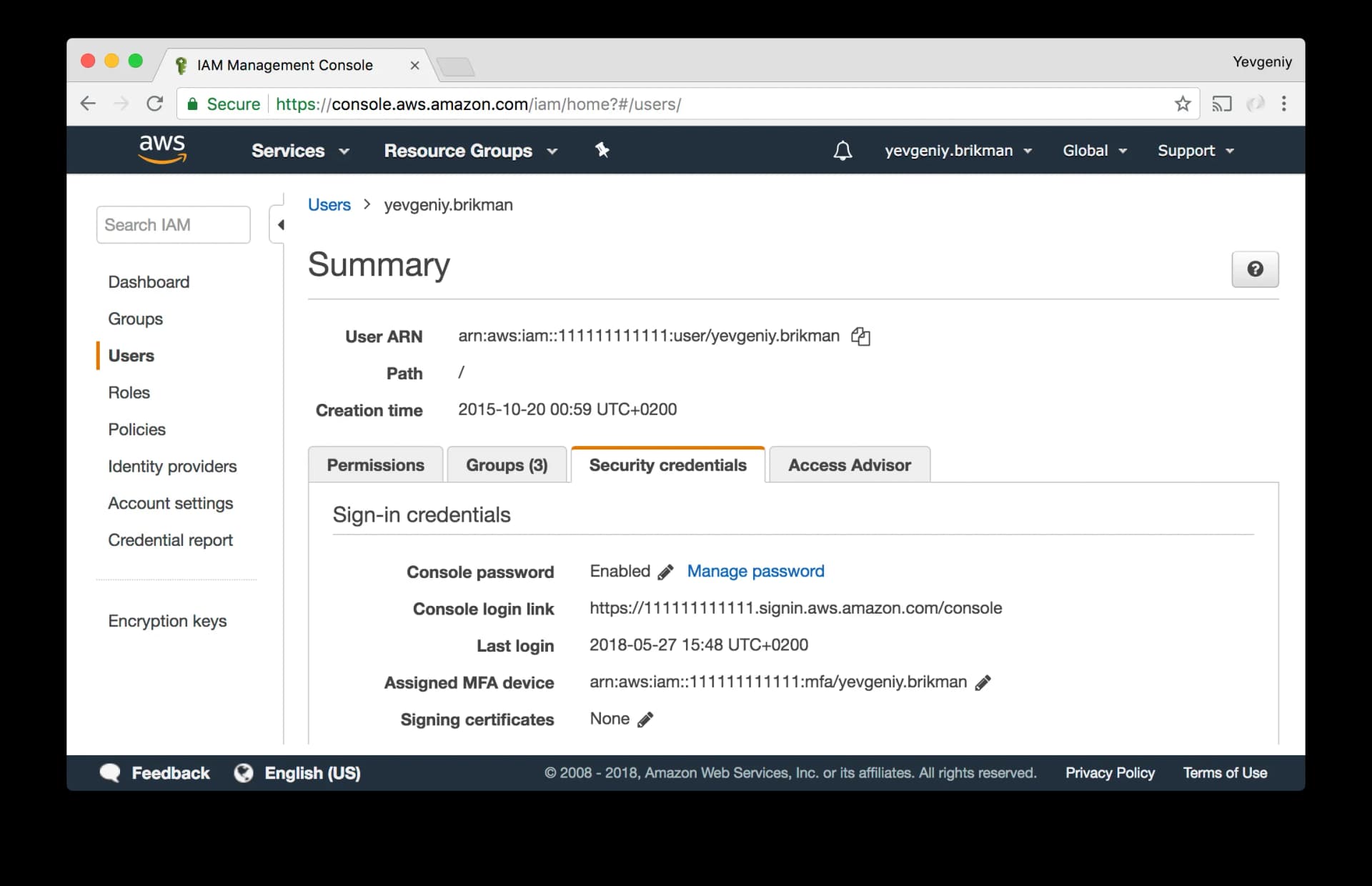
Task: Open Policies in the sidebar
Action: click(x=136, y=429)
